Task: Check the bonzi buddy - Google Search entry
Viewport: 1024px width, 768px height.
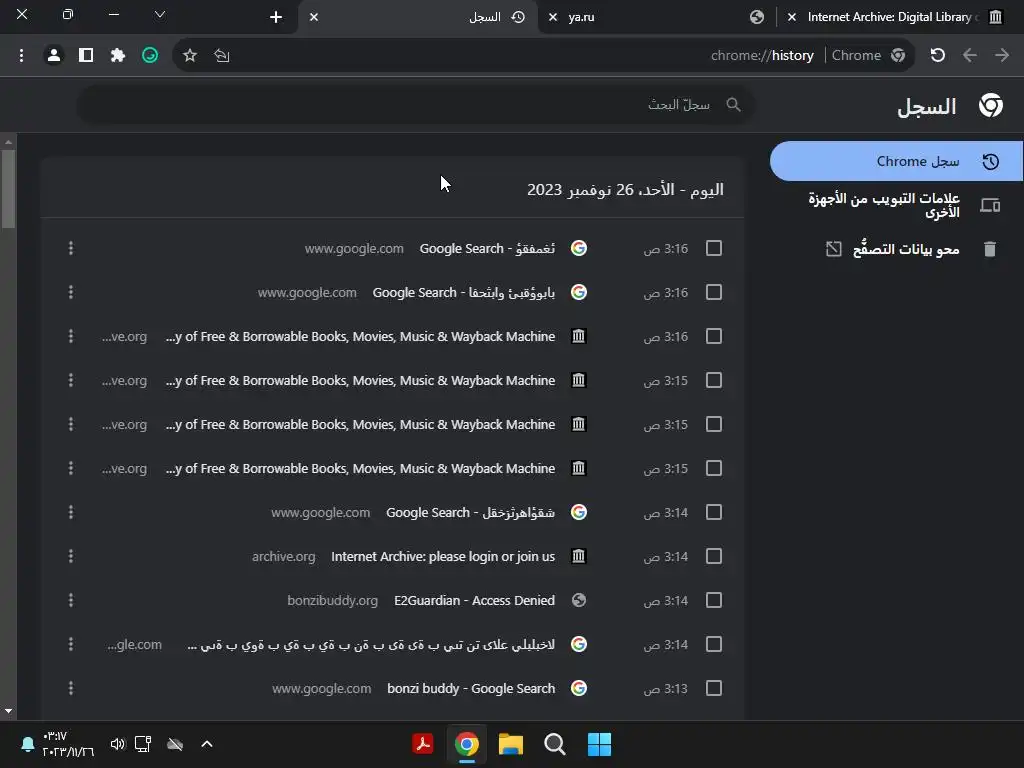Action: 714,688
